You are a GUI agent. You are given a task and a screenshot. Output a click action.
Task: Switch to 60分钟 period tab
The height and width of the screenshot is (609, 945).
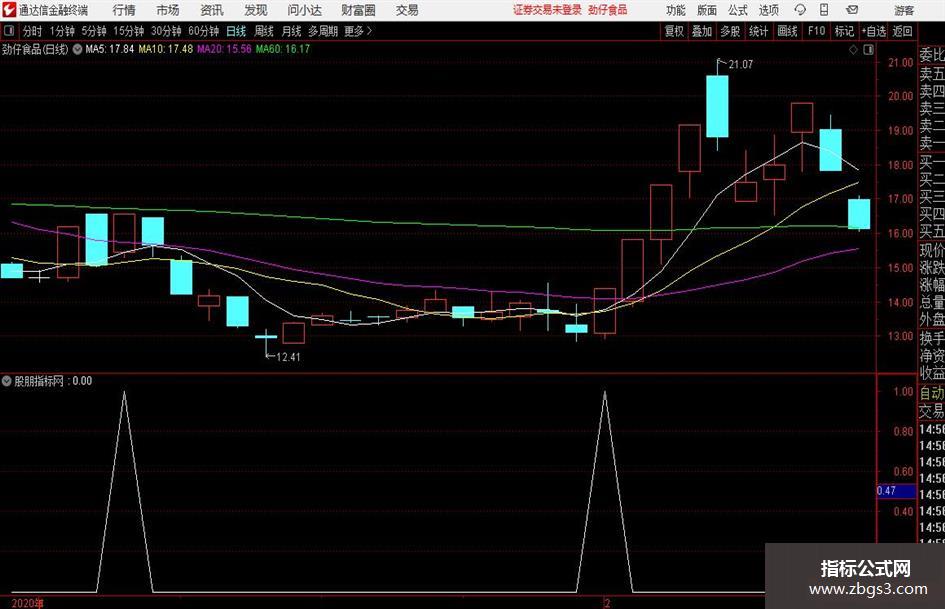point(203,31)
